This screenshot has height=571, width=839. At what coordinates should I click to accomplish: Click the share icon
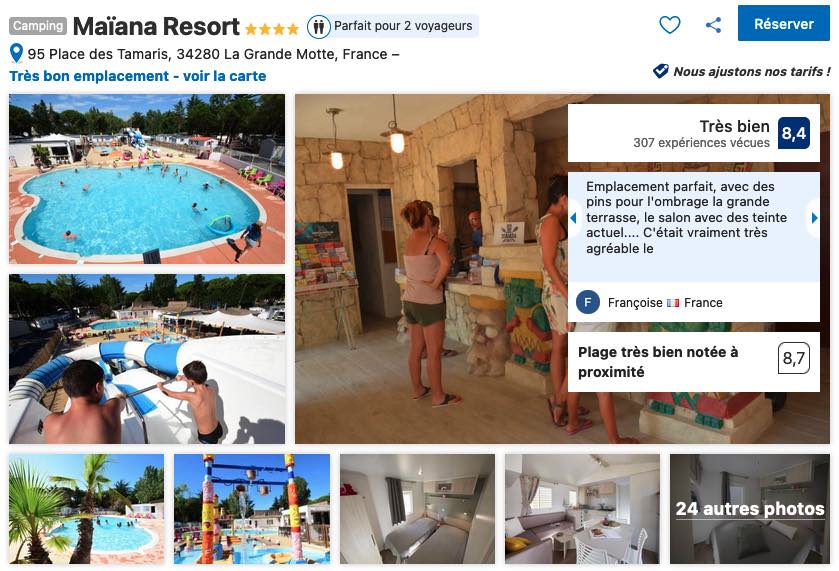tap(713, 25)
